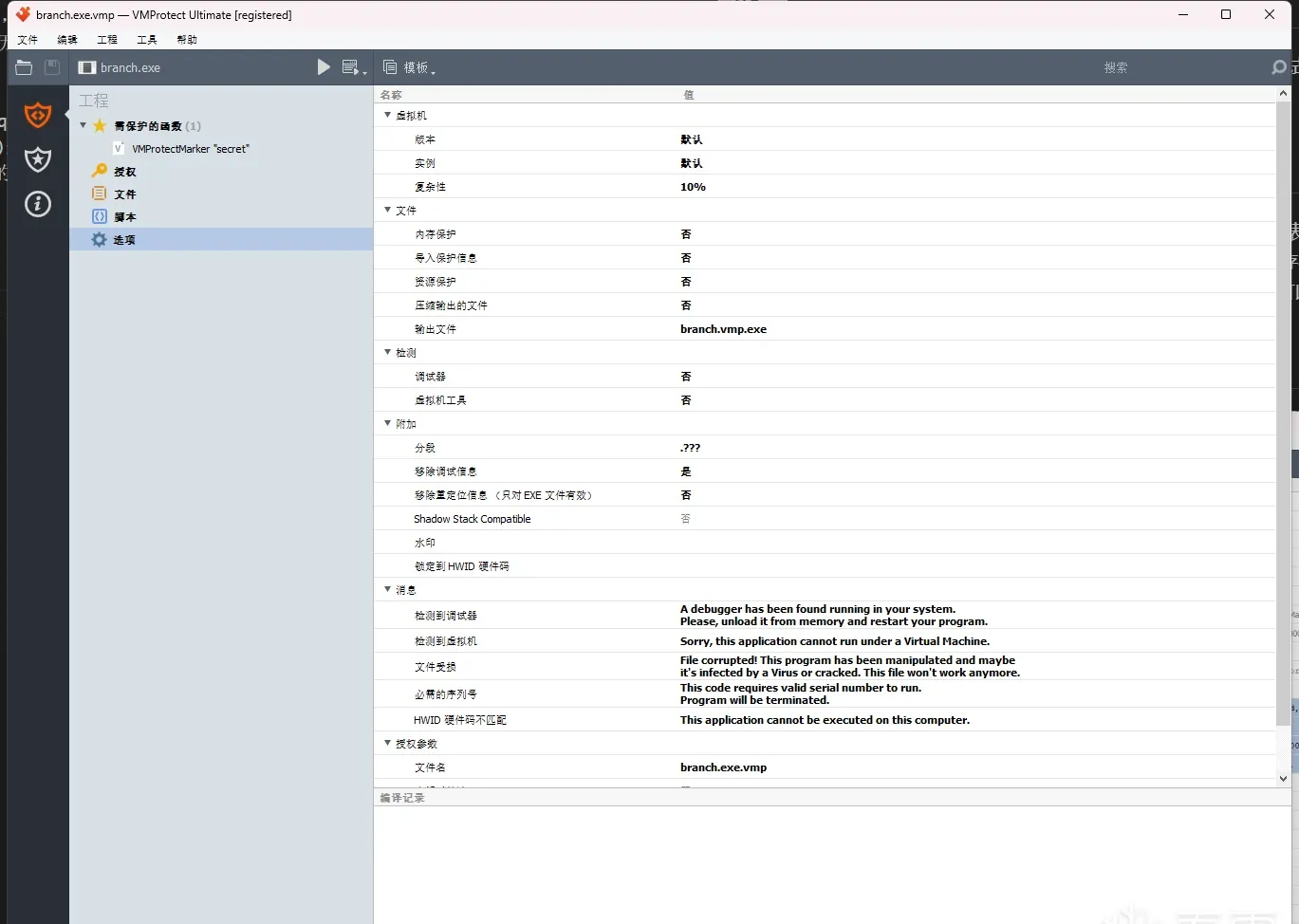Collapse the 附加 section
The width and height of the screenshot is (1299, 924).
(387, 423)
